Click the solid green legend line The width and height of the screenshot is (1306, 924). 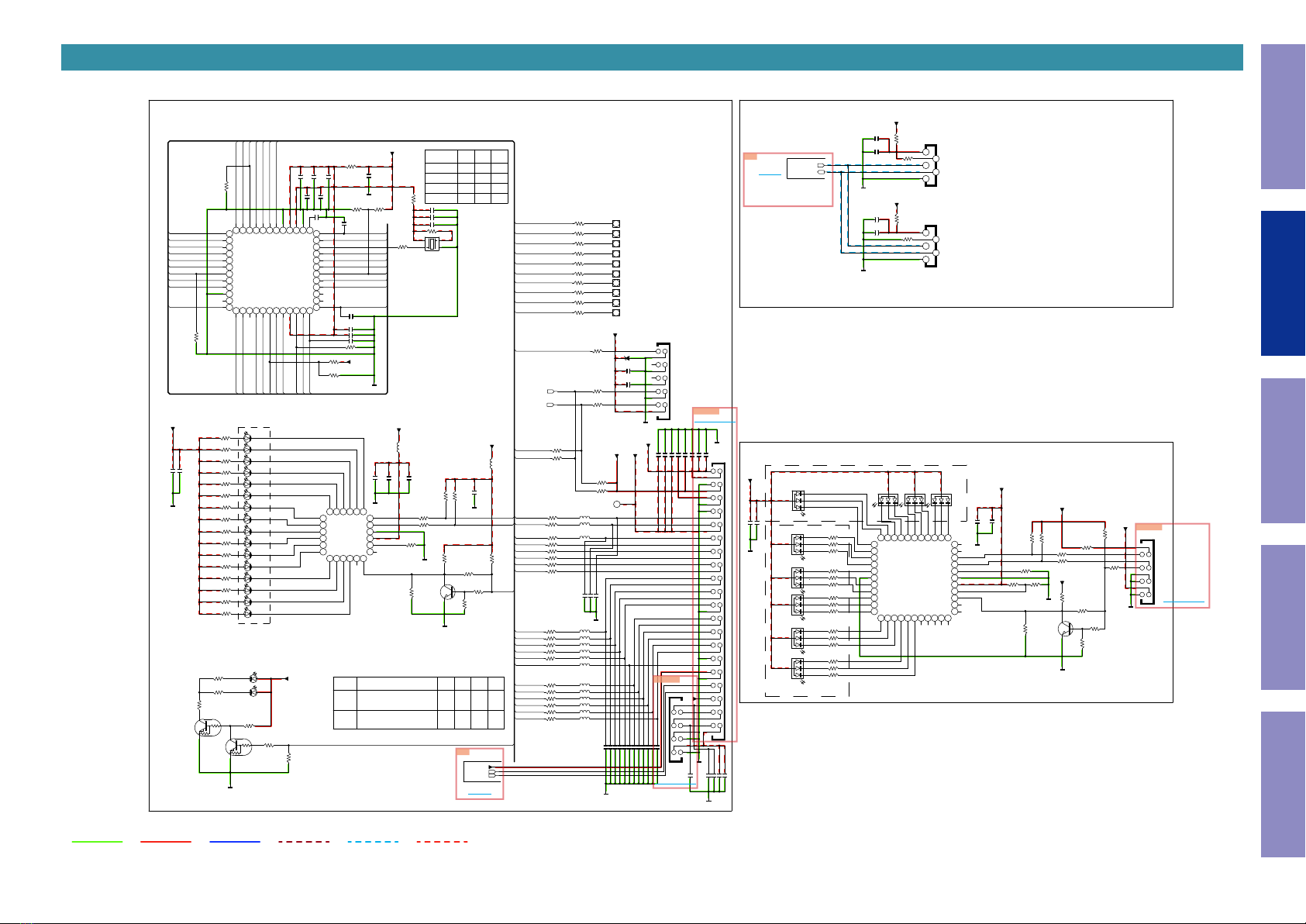click(97, 841)
